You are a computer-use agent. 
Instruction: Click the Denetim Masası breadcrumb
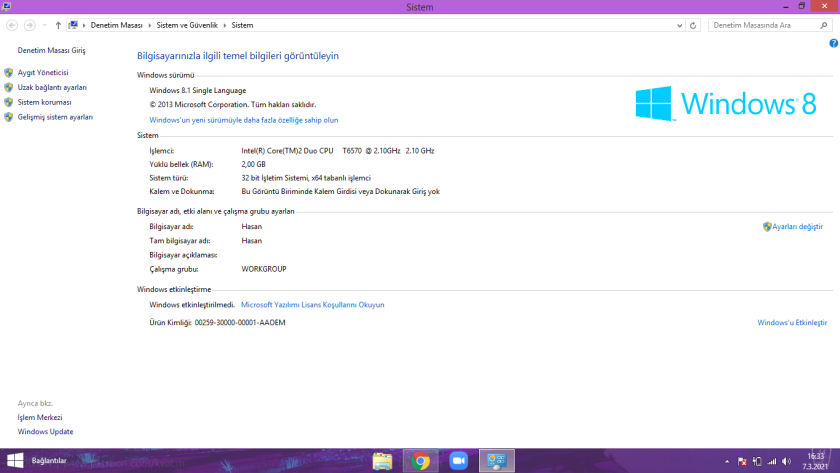116,24
